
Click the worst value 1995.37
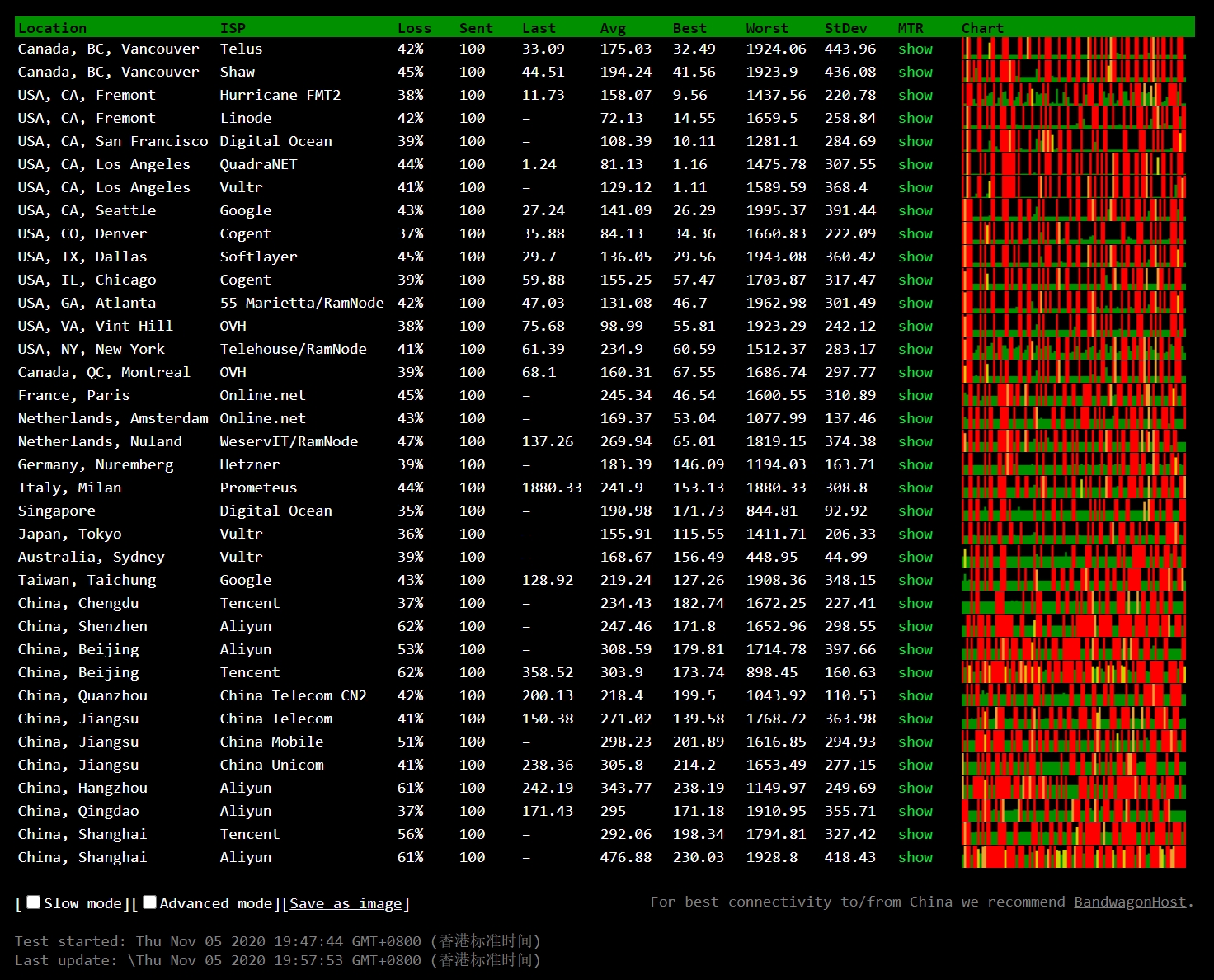(x=776, y=210)
